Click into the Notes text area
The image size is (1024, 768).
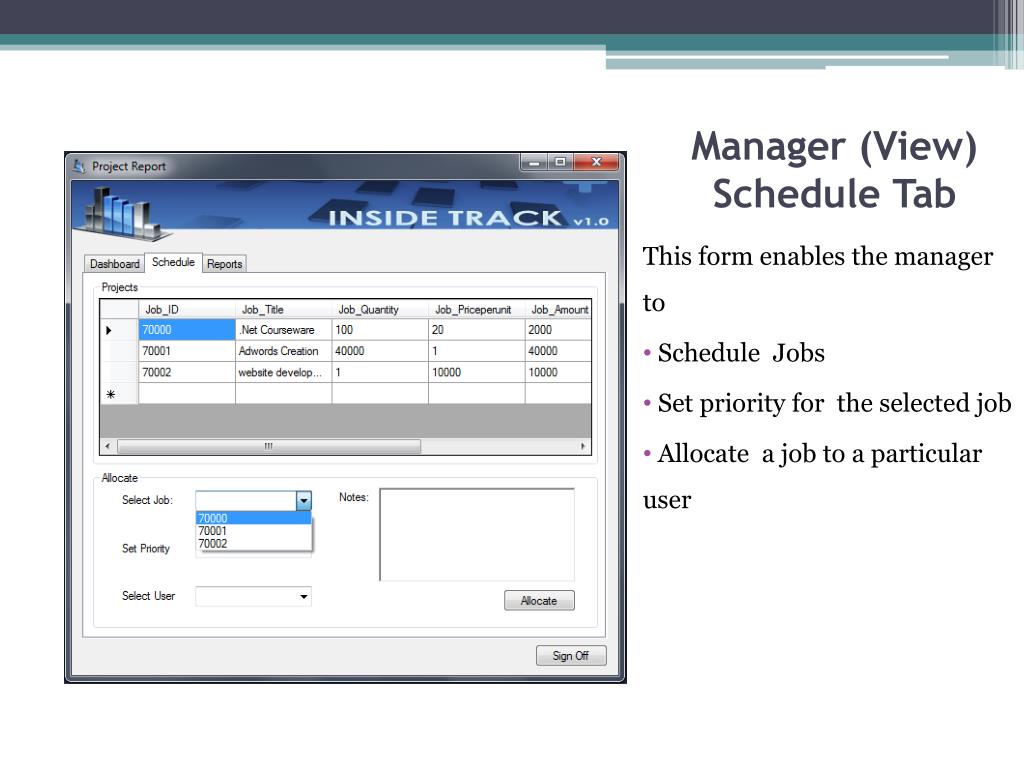pos(477,535)
